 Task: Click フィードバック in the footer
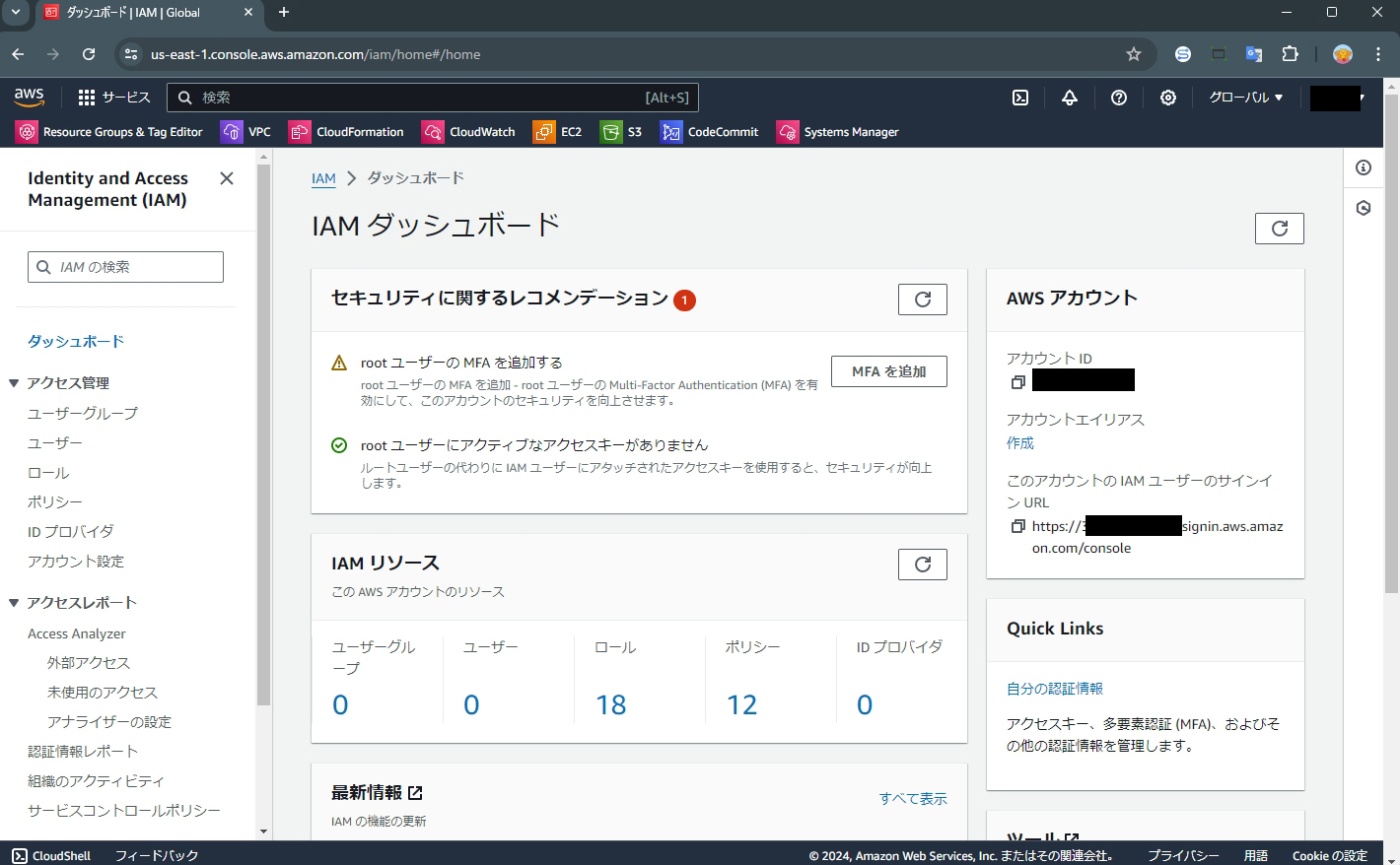156,855
